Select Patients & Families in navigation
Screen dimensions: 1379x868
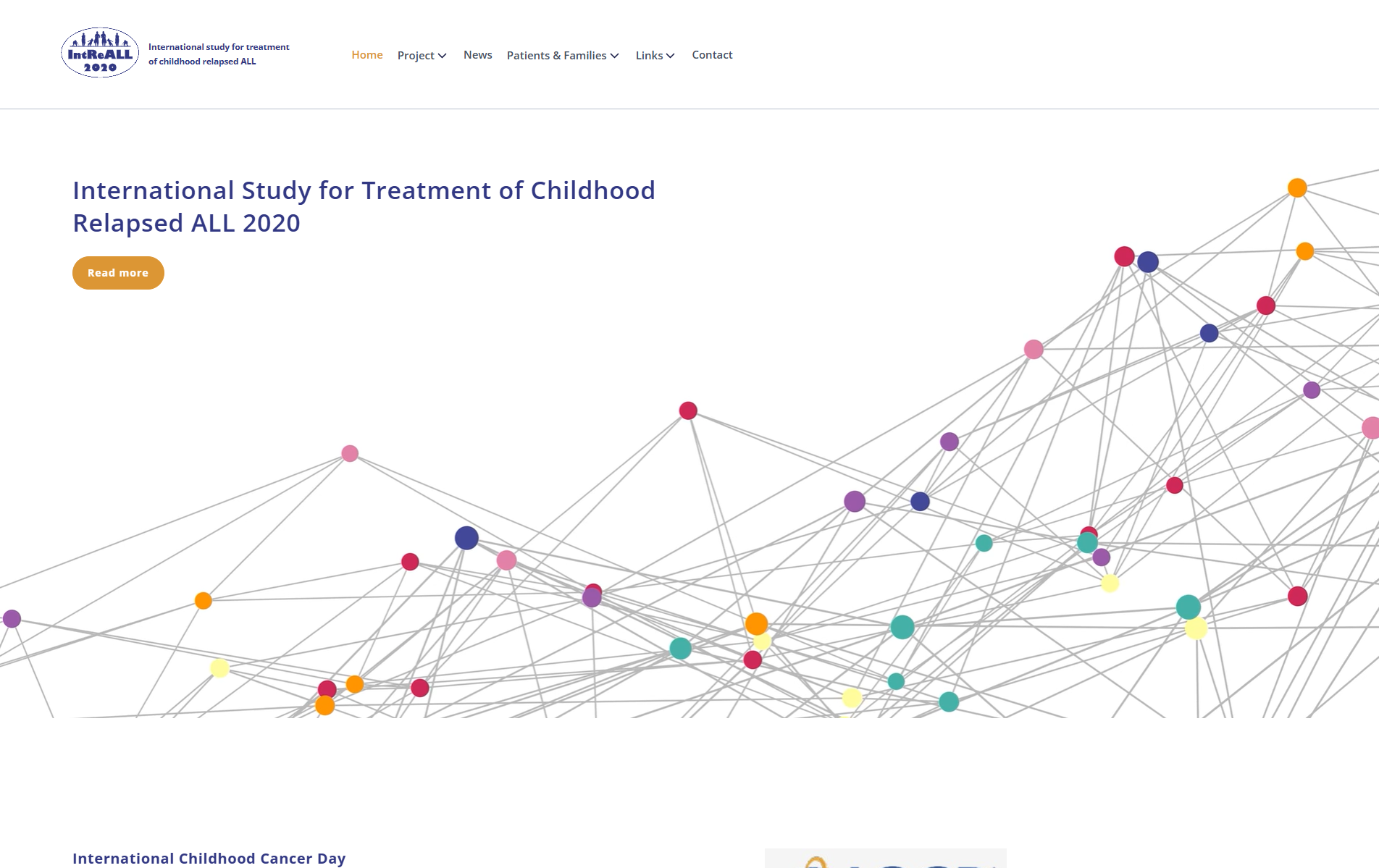pyautogui.click(x=556, y=56)
